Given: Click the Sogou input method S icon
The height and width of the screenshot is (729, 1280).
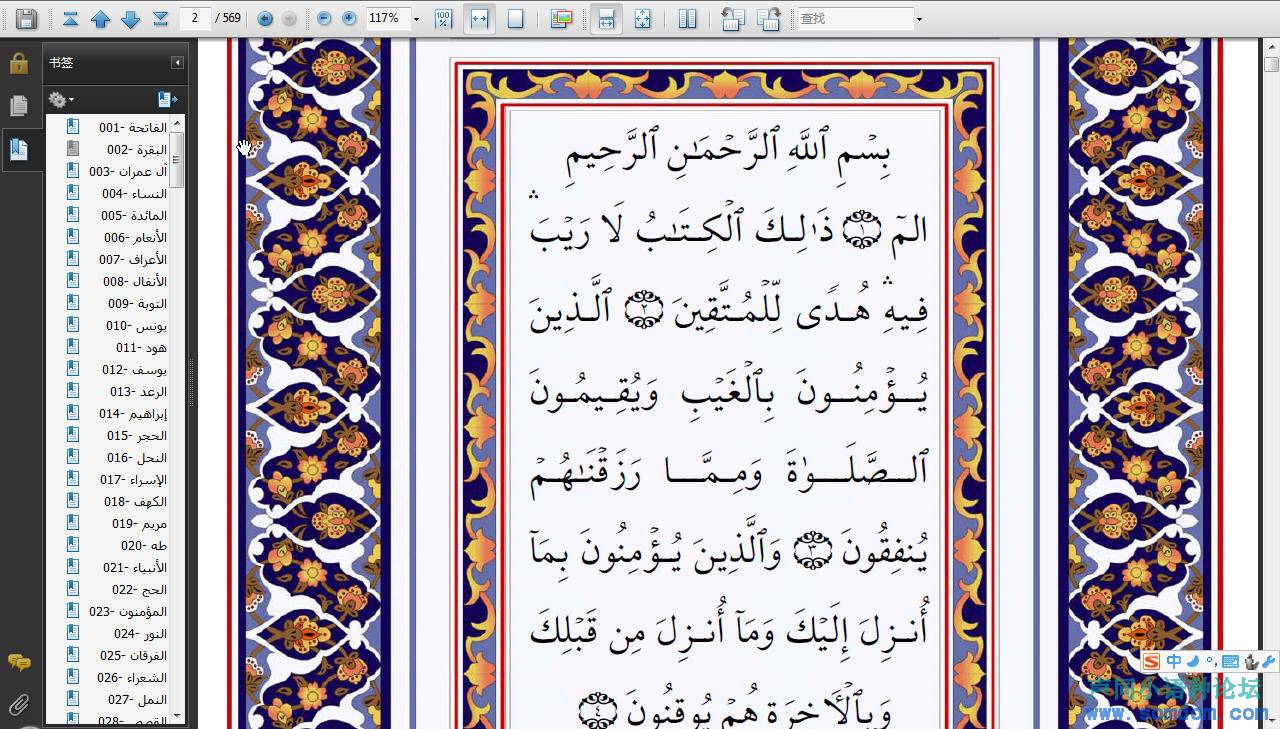Looking at the screenshot, I should pos(1152,661).
